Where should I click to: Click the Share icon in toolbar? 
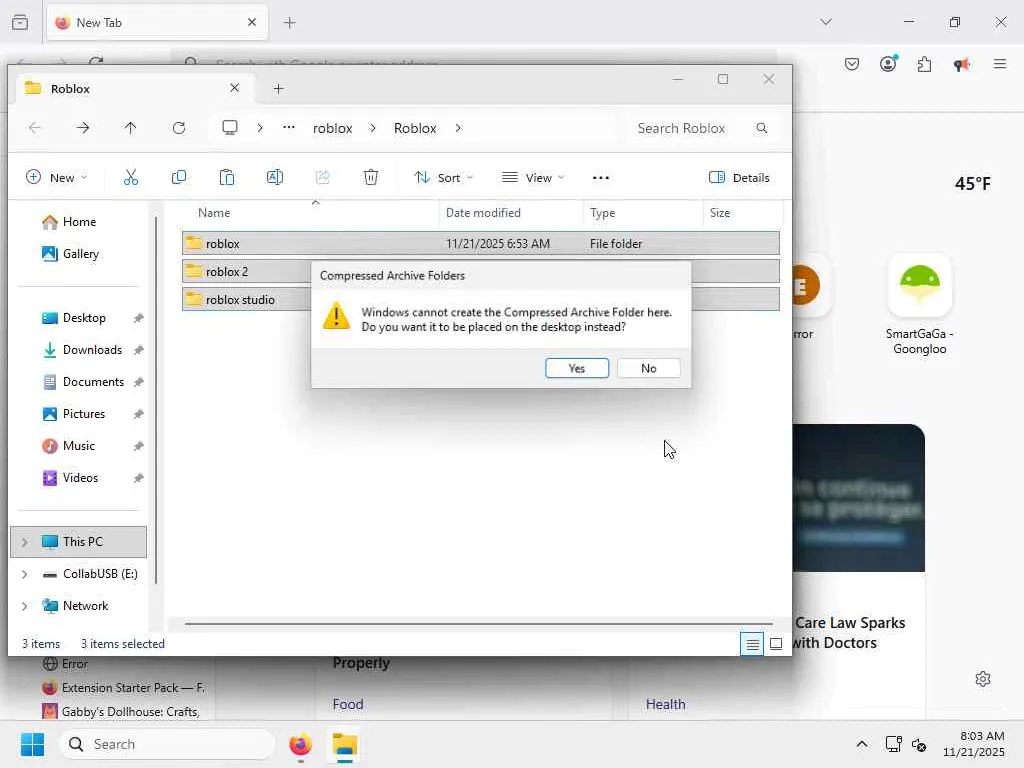323,178
